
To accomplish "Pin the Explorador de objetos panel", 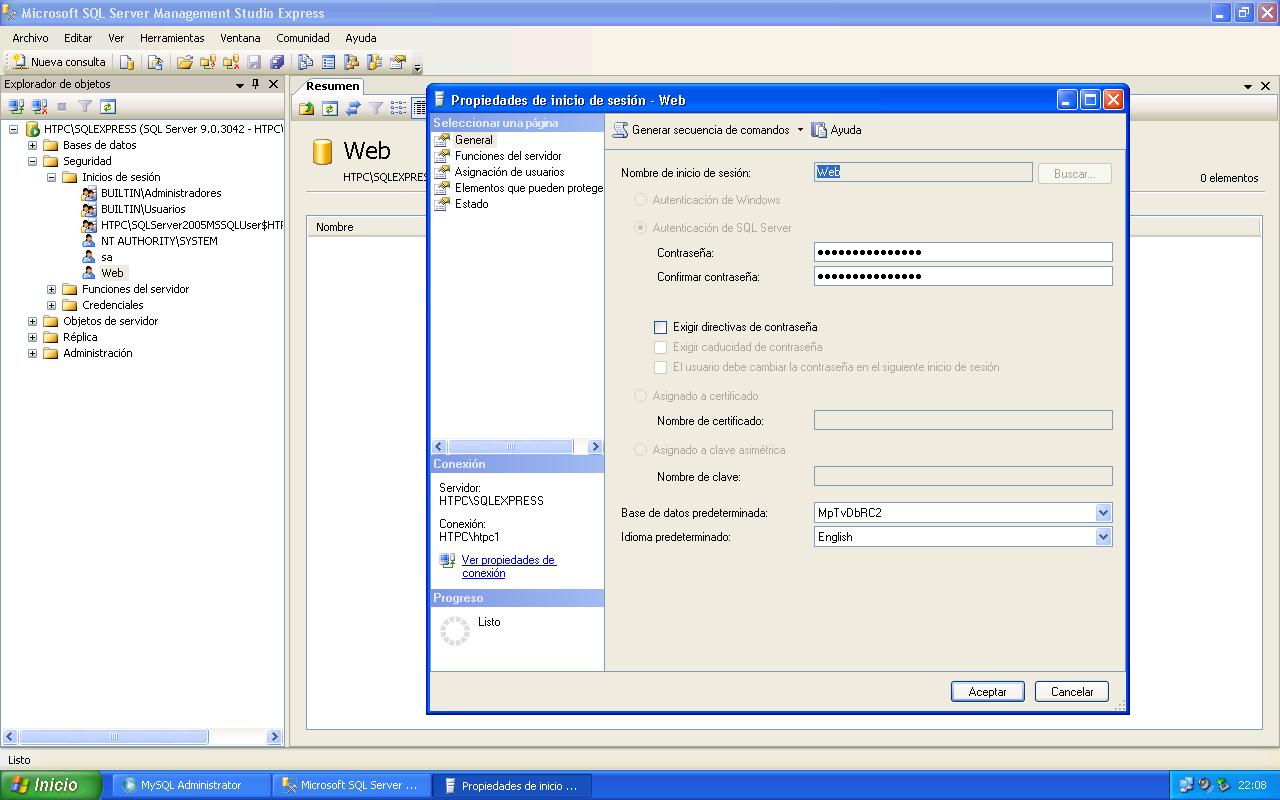I will [x=256, y=85].
